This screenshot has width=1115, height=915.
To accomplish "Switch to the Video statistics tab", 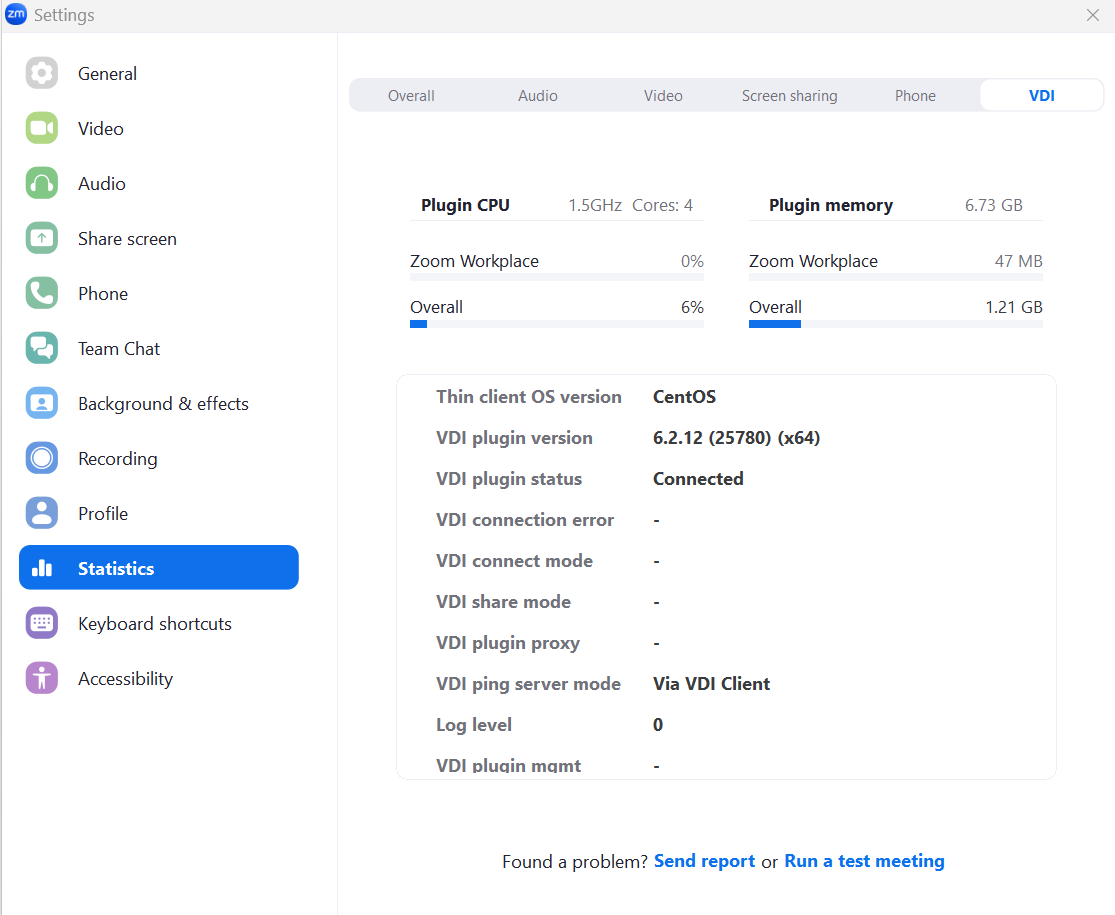I will [x=663, y=95].
